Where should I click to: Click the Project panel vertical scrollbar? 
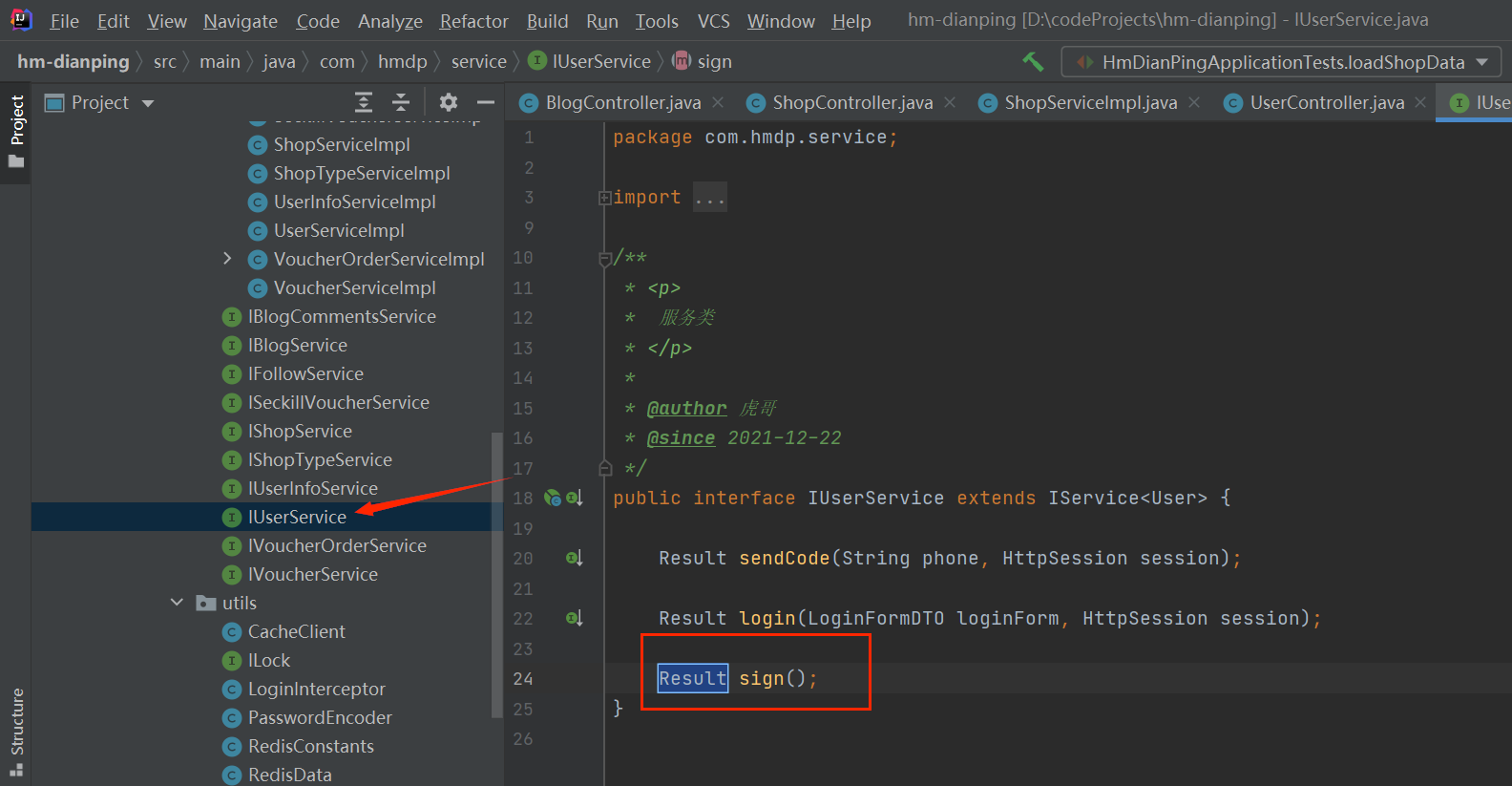coord(496,574)
